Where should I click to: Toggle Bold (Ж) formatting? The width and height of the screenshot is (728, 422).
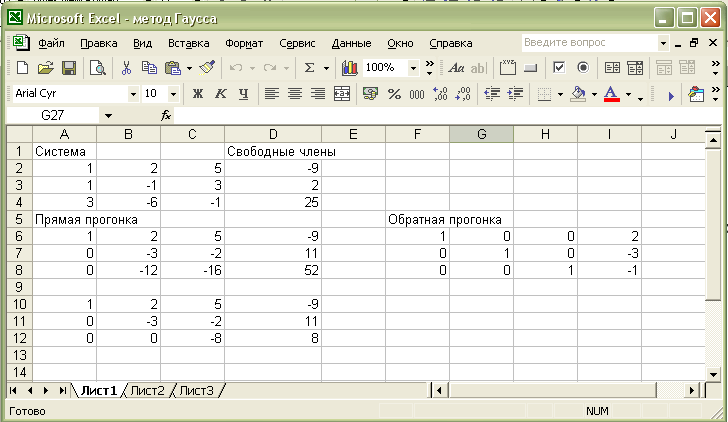click(198, 94)
